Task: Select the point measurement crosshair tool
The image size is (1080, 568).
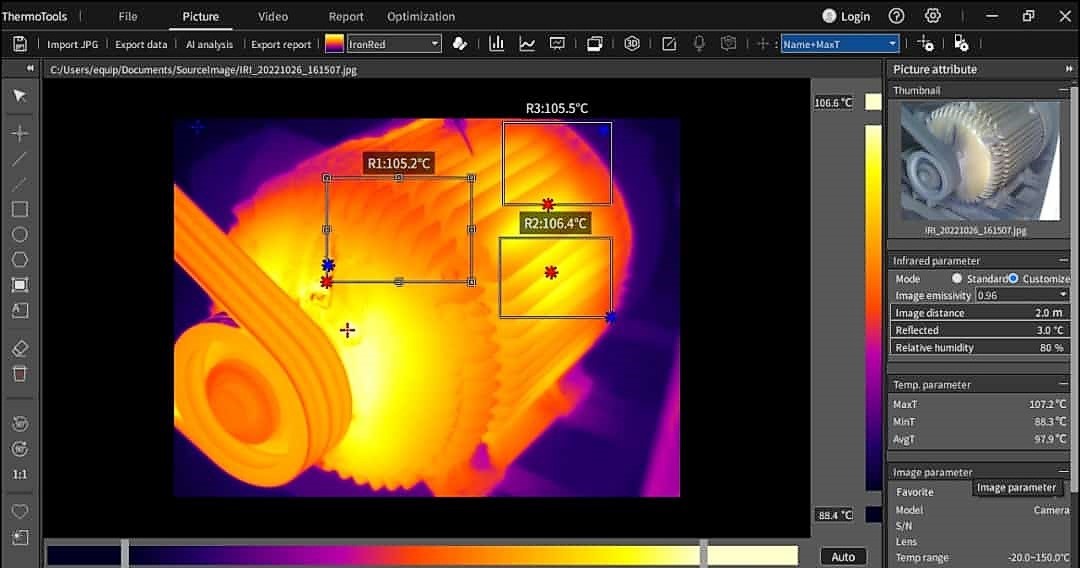Action: 19,133
